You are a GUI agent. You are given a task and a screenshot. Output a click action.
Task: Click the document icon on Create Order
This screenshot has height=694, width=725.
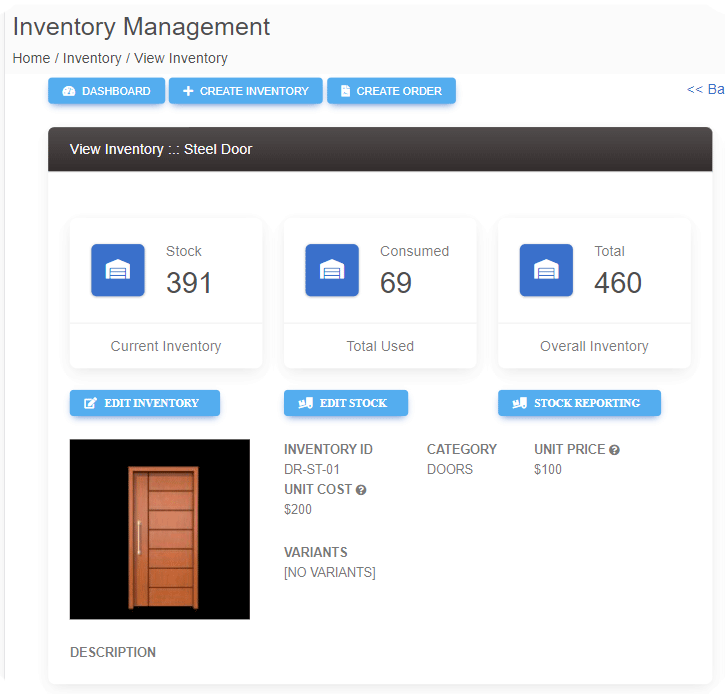click(345, 91)
